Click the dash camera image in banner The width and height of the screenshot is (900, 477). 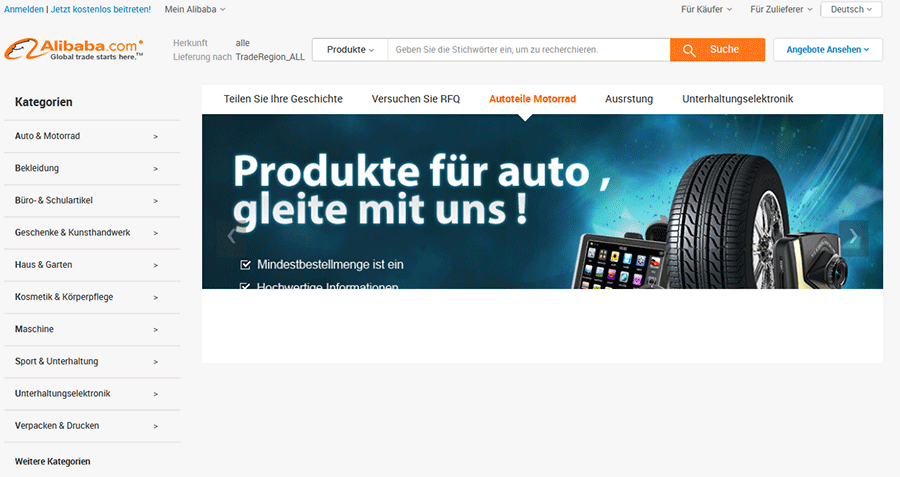click(812, 262)
